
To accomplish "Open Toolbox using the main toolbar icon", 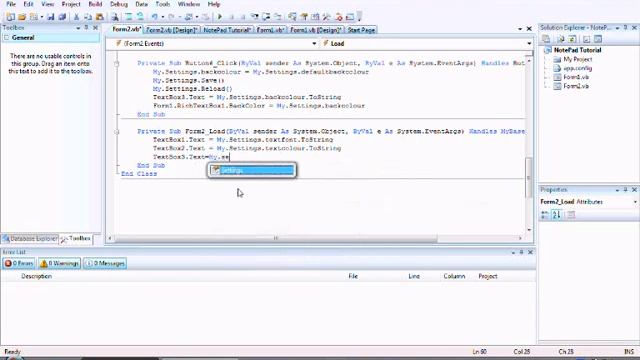I will point(327,17).
